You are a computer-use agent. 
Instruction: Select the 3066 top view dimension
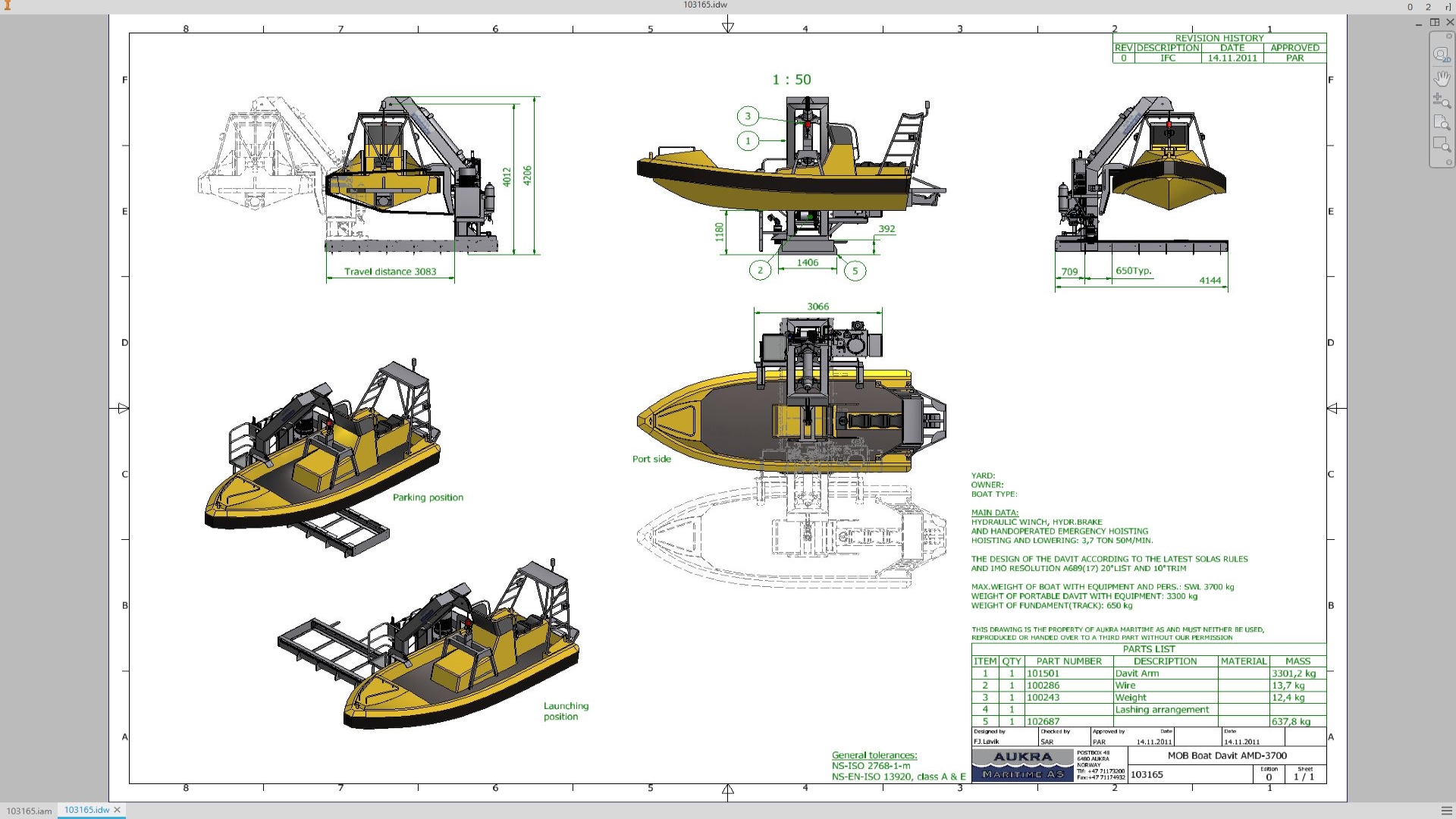click(x=817, y=306)
